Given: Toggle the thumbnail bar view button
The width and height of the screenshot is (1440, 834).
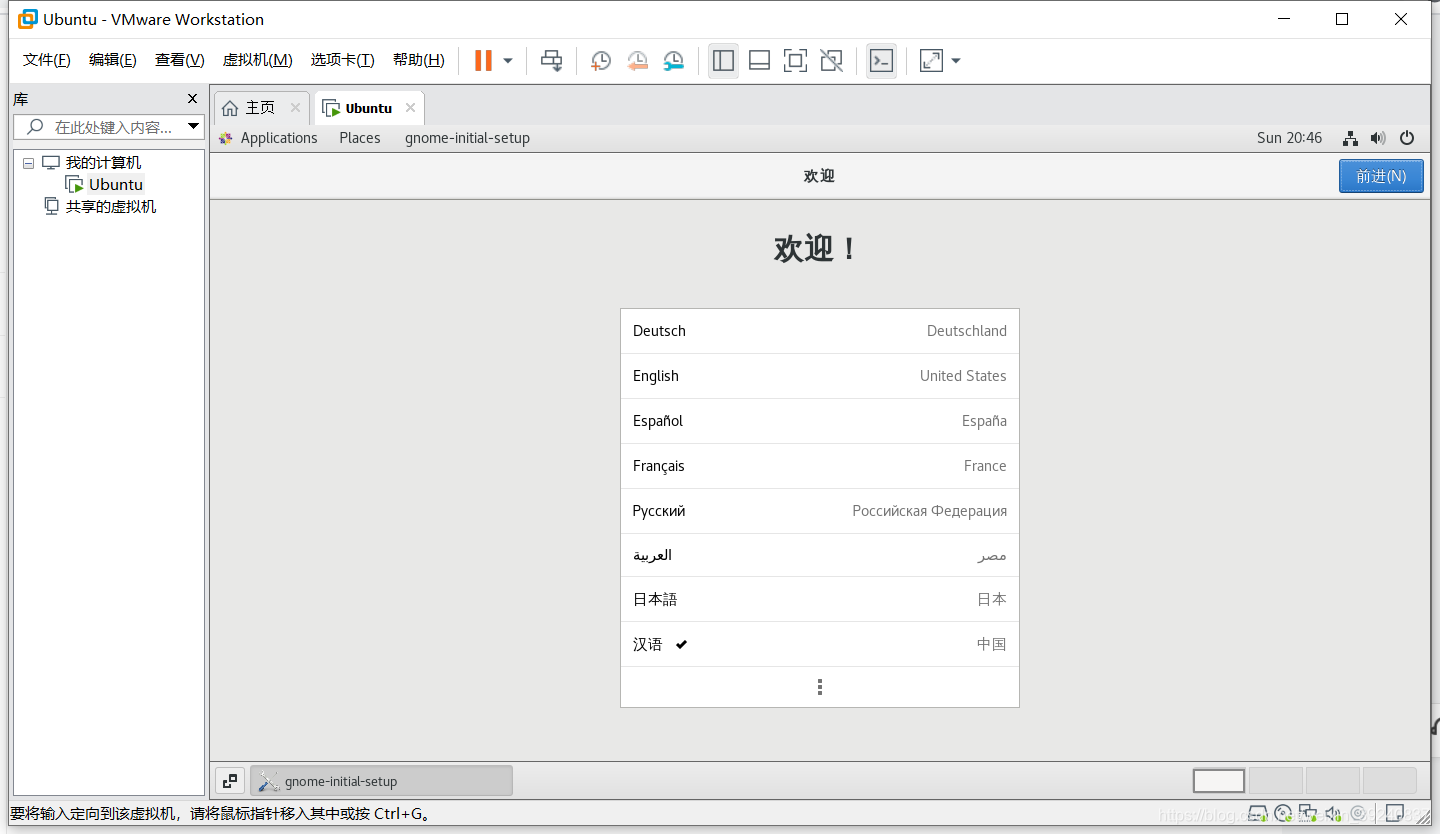Looking at the screenshot, I should (x=759, y=61).
